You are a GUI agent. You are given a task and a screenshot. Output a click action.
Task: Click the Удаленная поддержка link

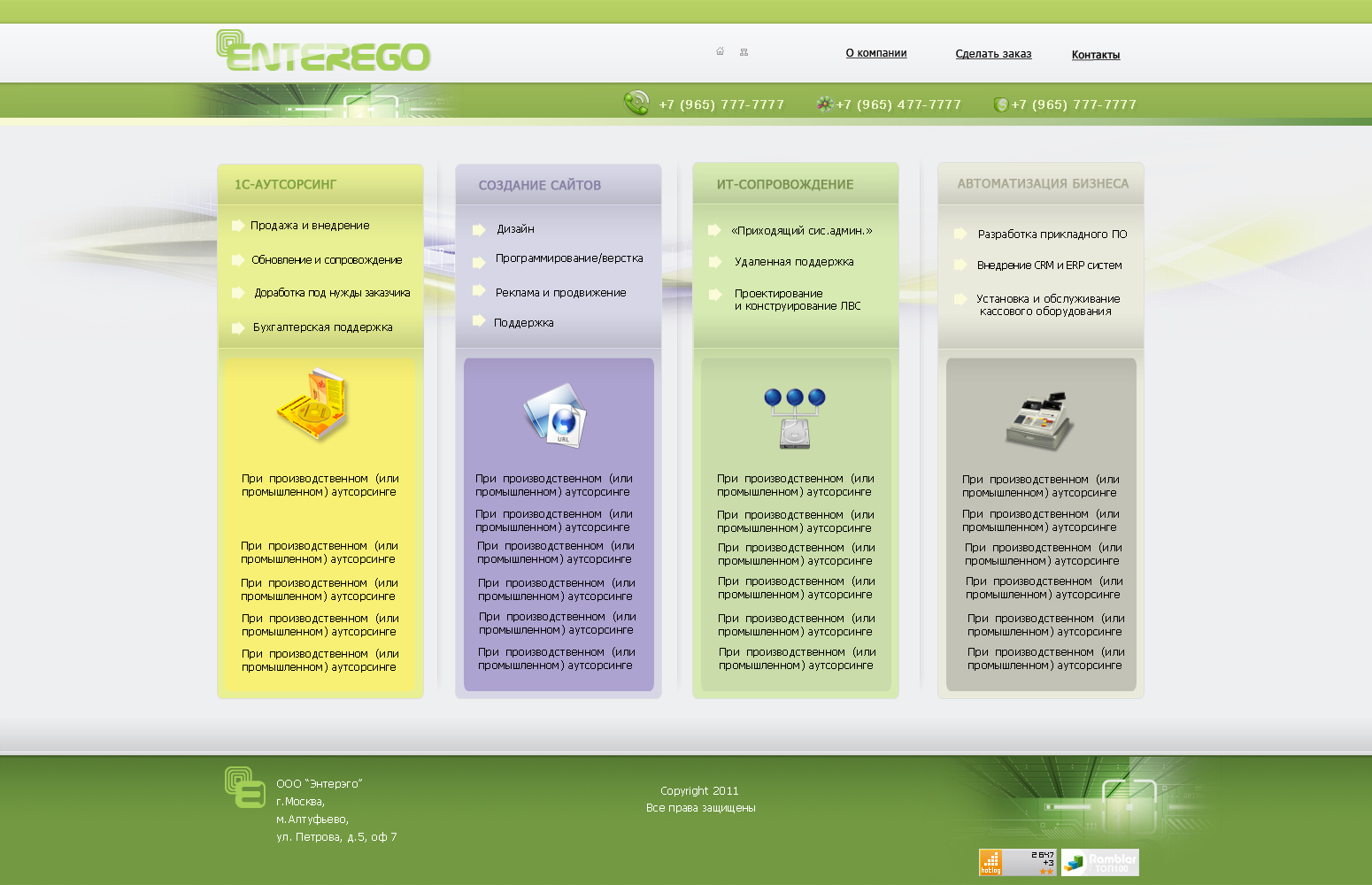(794, 262)
